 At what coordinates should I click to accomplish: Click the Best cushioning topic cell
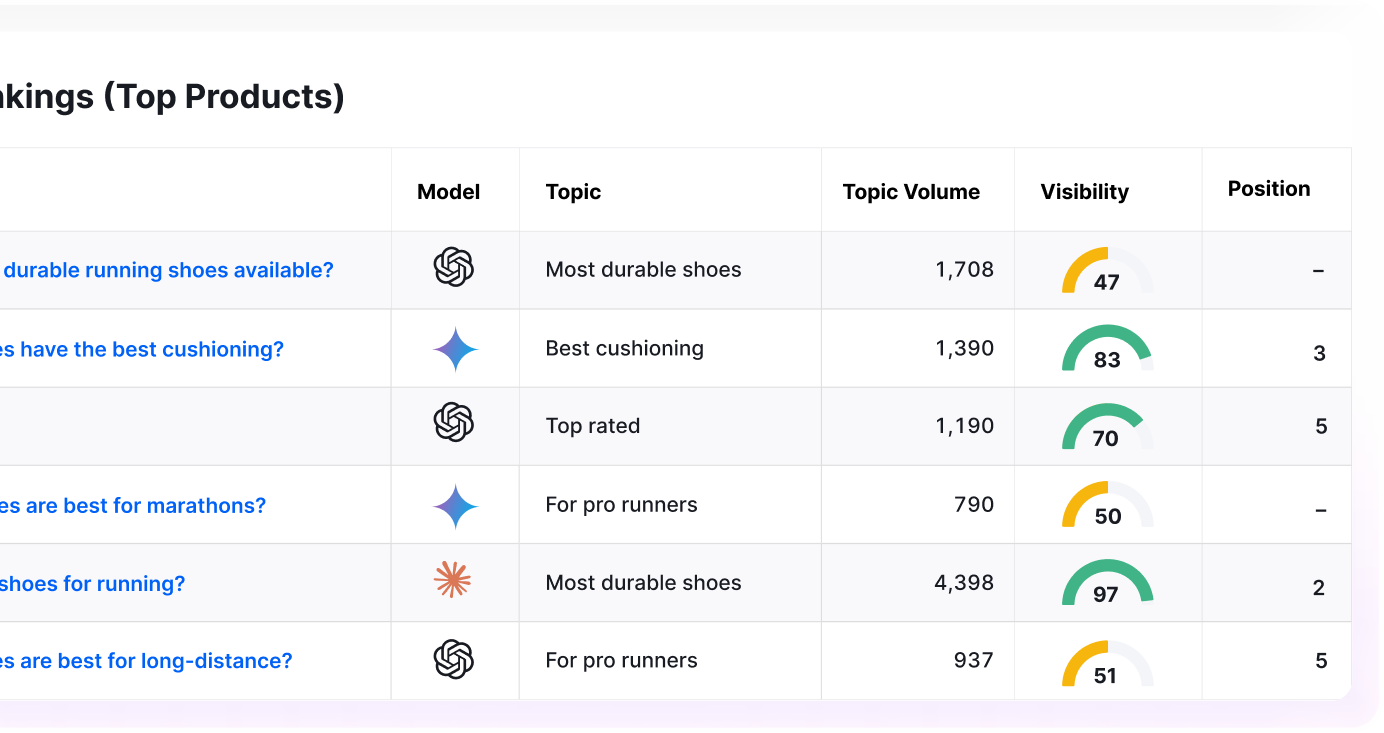coord(624,348)
